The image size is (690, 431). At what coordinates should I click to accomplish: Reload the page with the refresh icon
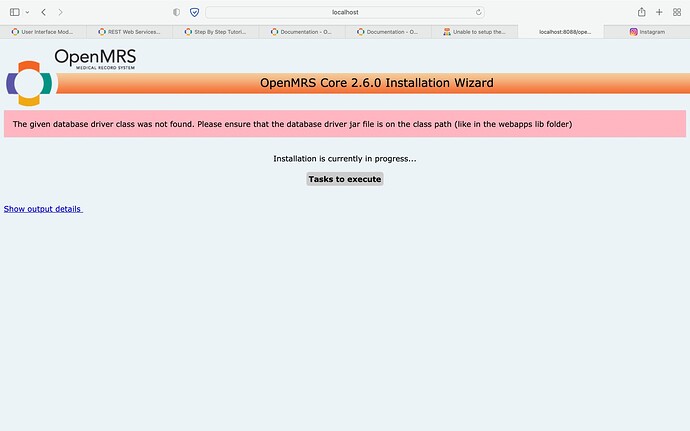click(478, 12)
